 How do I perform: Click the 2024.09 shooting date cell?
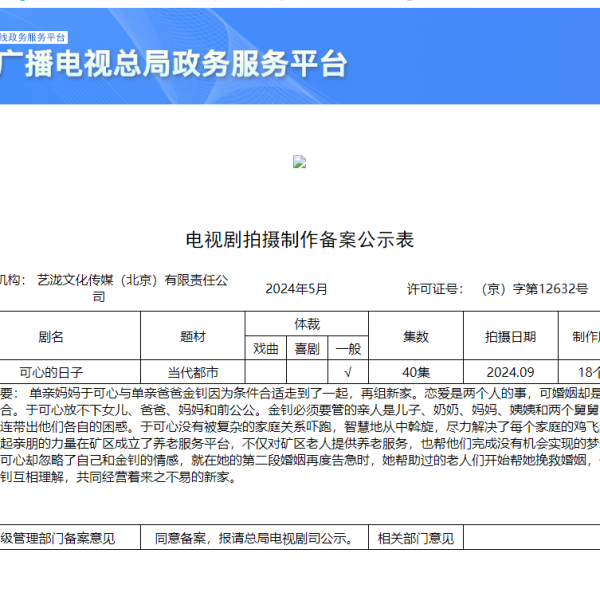pyautogui.click(x=511, y=372)
